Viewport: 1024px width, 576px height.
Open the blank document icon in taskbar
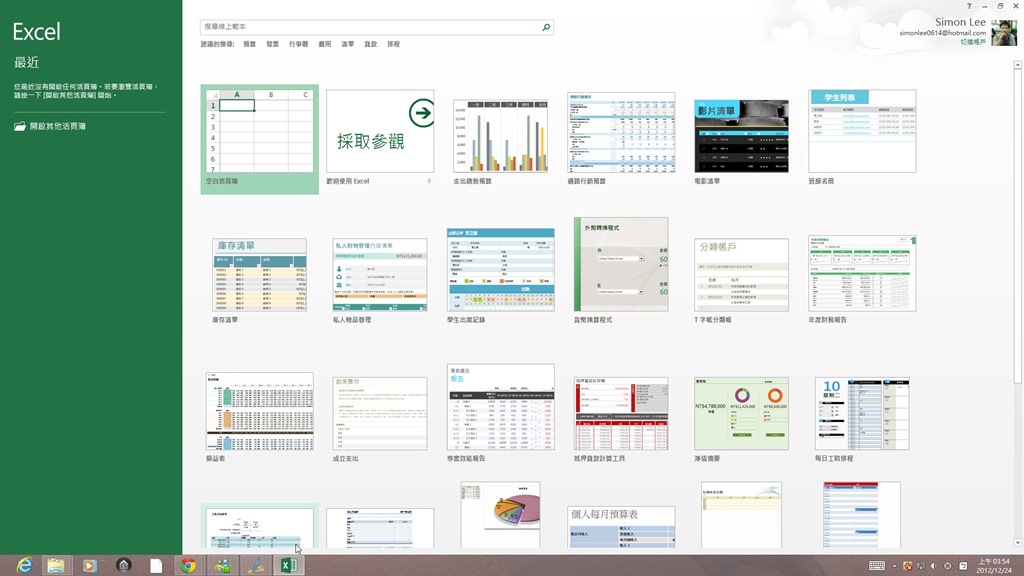point(155,566)
